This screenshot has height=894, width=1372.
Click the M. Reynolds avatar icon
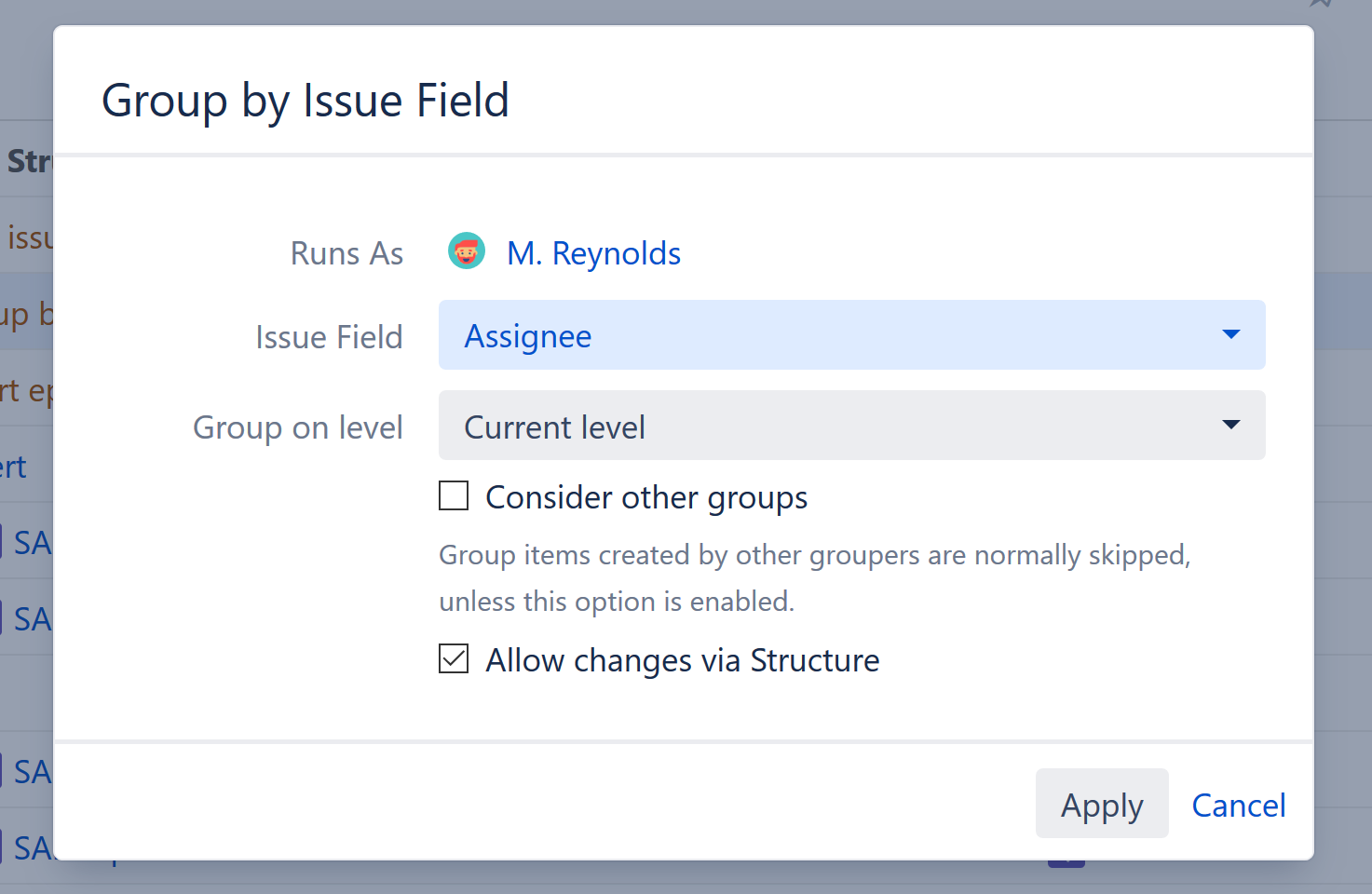[x=466, y=251]
